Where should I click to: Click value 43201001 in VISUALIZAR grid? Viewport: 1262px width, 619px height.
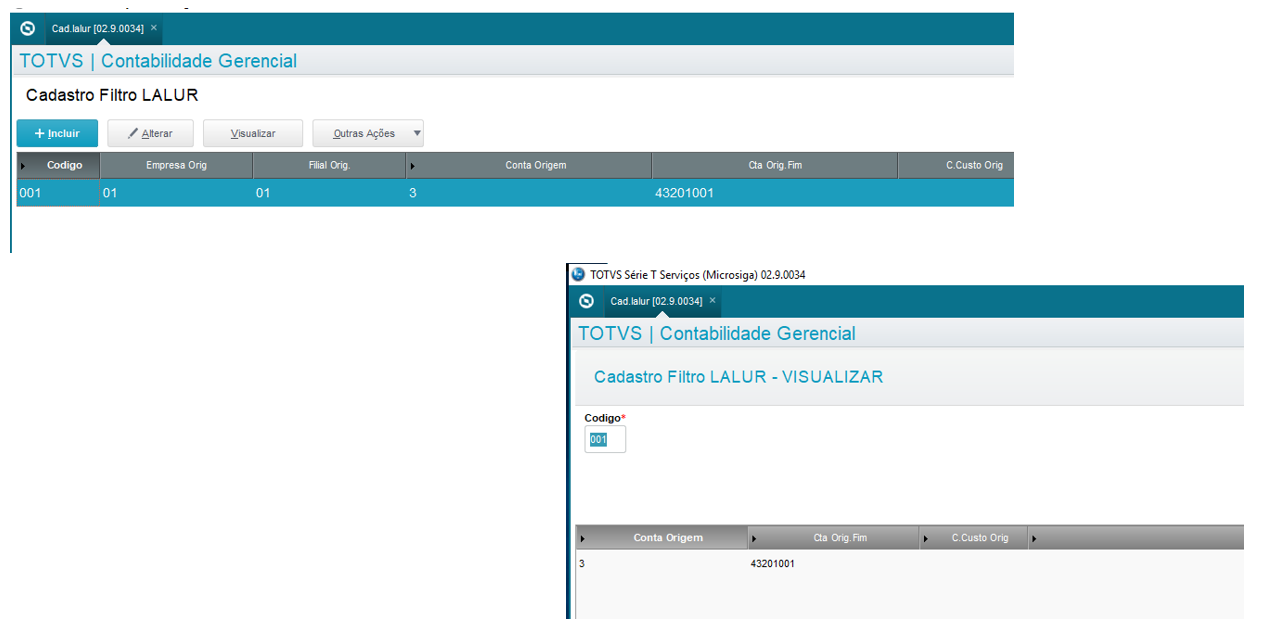pyautogui.click(x=773, y=564)
